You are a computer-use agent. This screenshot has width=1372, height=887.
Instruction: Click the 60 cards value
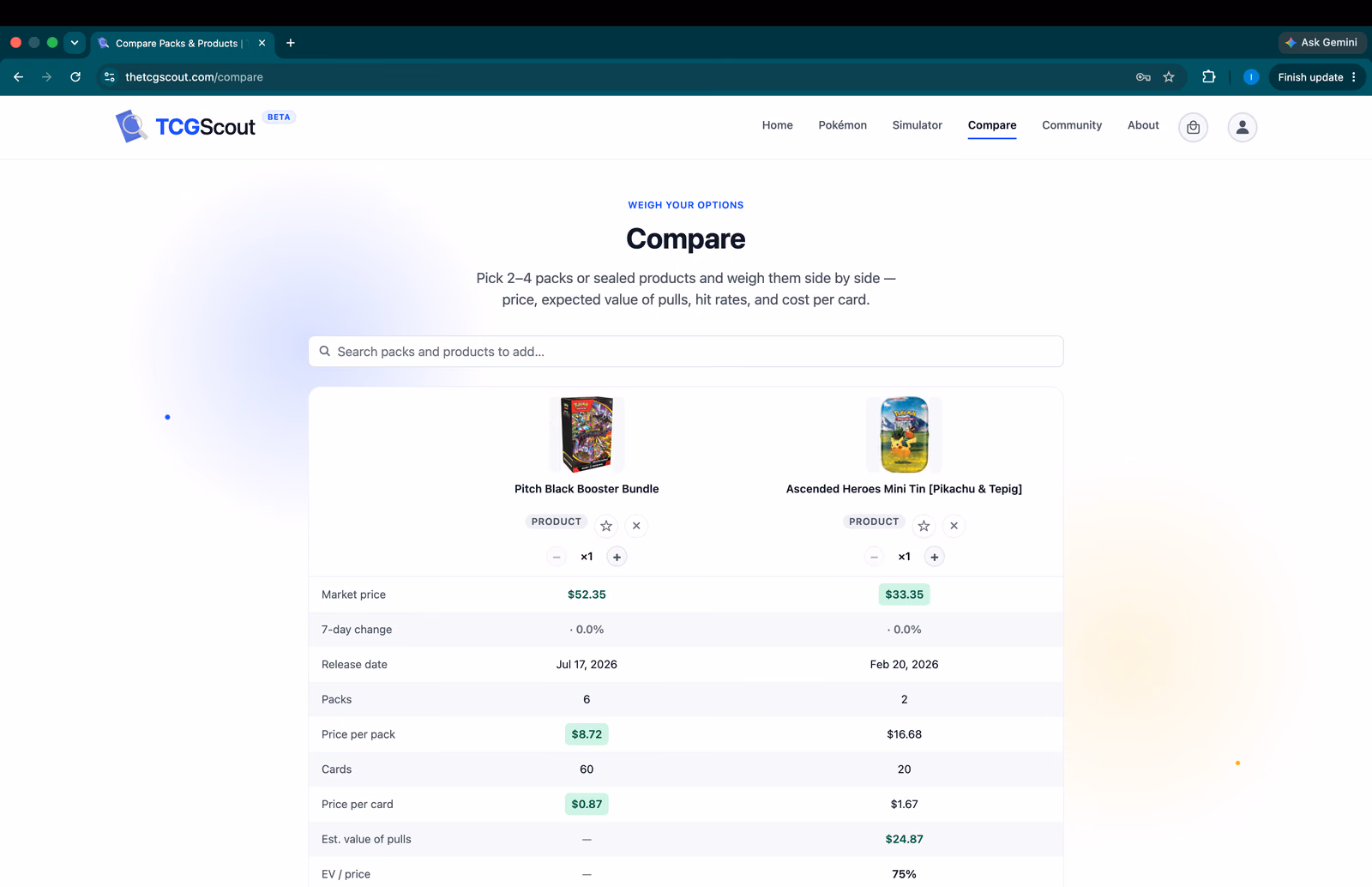click(587, 769)
